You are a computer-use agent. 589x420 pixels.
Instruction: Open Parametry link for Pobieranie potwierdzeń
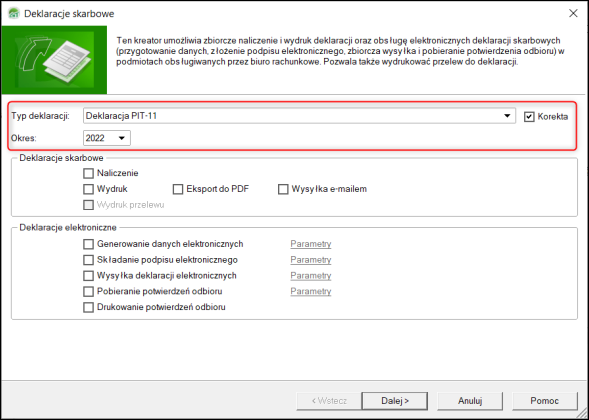pos(311,292)
